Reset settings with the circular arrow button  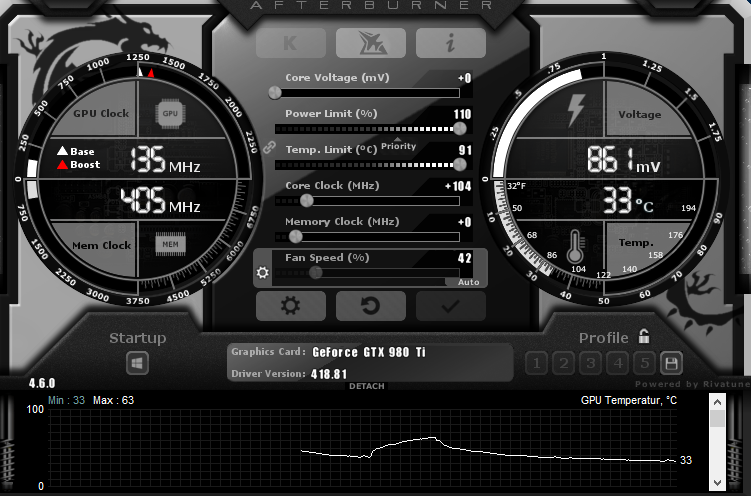tap(371, 305)
